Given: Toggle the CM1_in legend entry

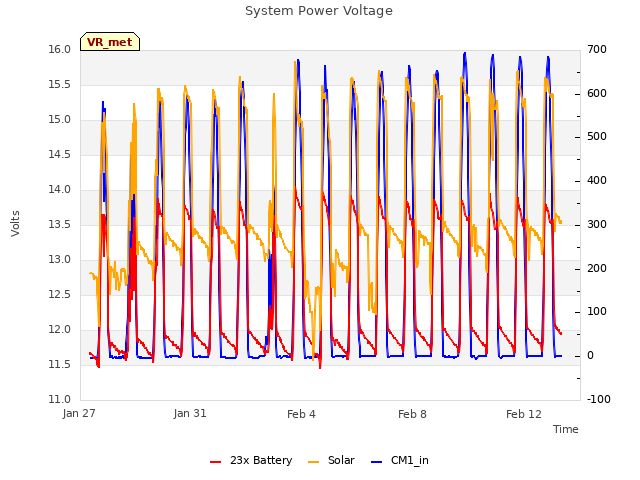Looking at the screenshot, I should point(400,460).
